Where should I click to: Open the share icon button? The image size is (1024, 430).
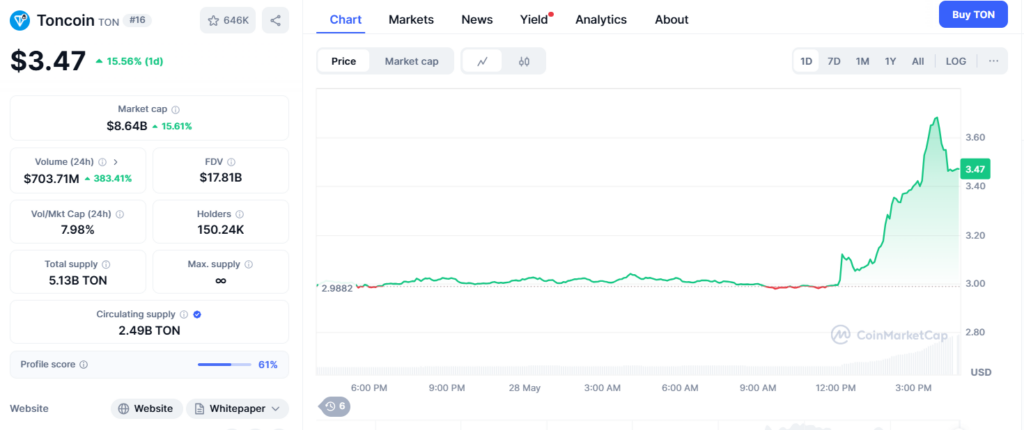pos(276,20)
